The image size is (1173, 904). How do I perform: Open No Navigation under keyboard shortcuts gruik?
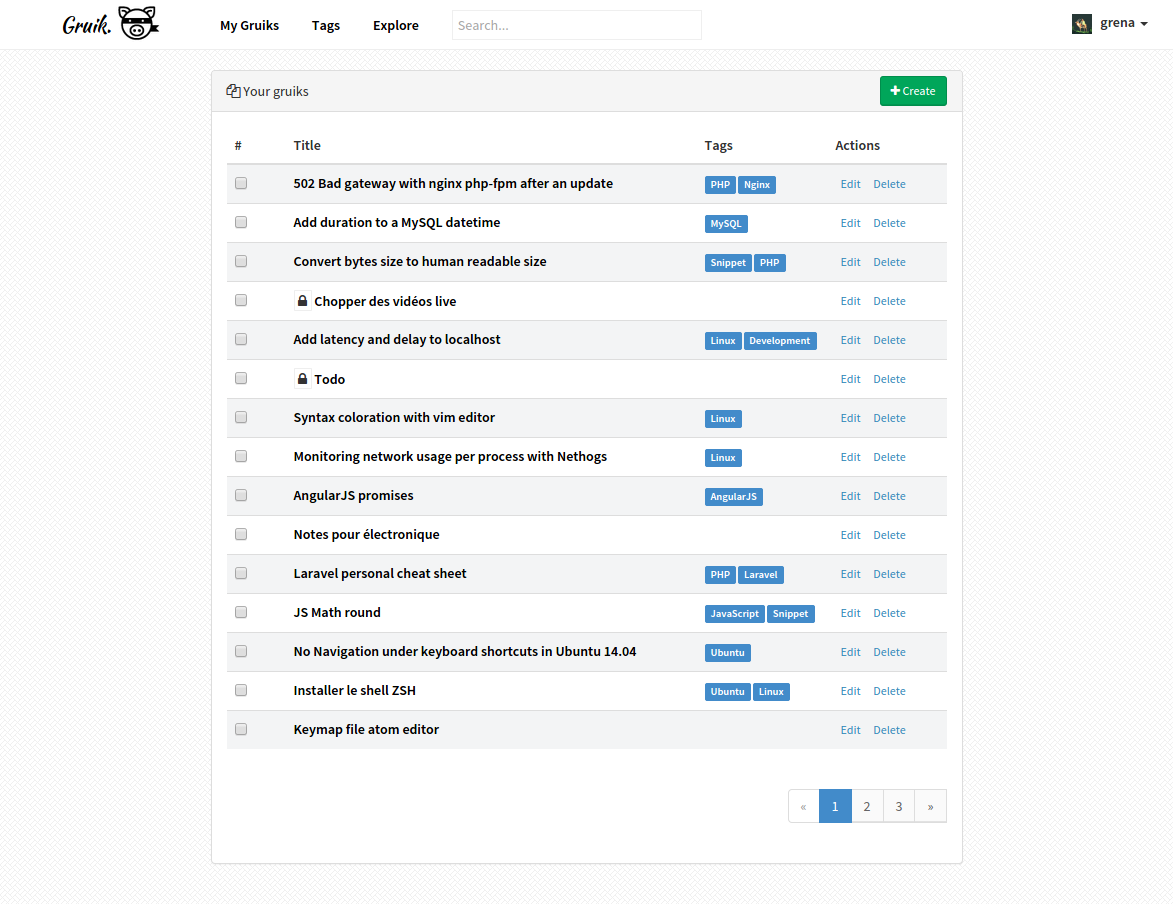(465, 651)
